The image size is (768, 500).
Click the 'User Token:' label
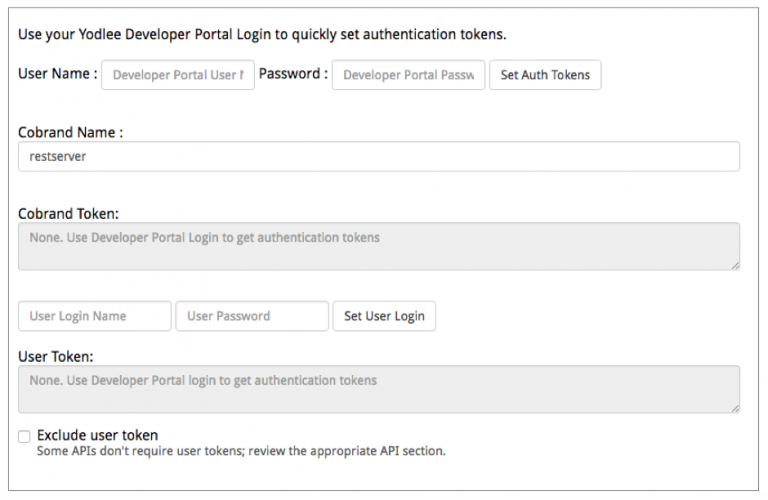[x=56, y=356]
